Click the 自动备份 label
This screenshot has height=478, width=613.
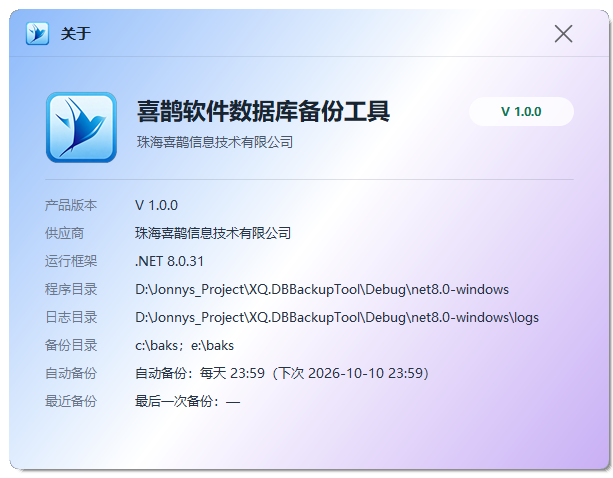(71, 373)
